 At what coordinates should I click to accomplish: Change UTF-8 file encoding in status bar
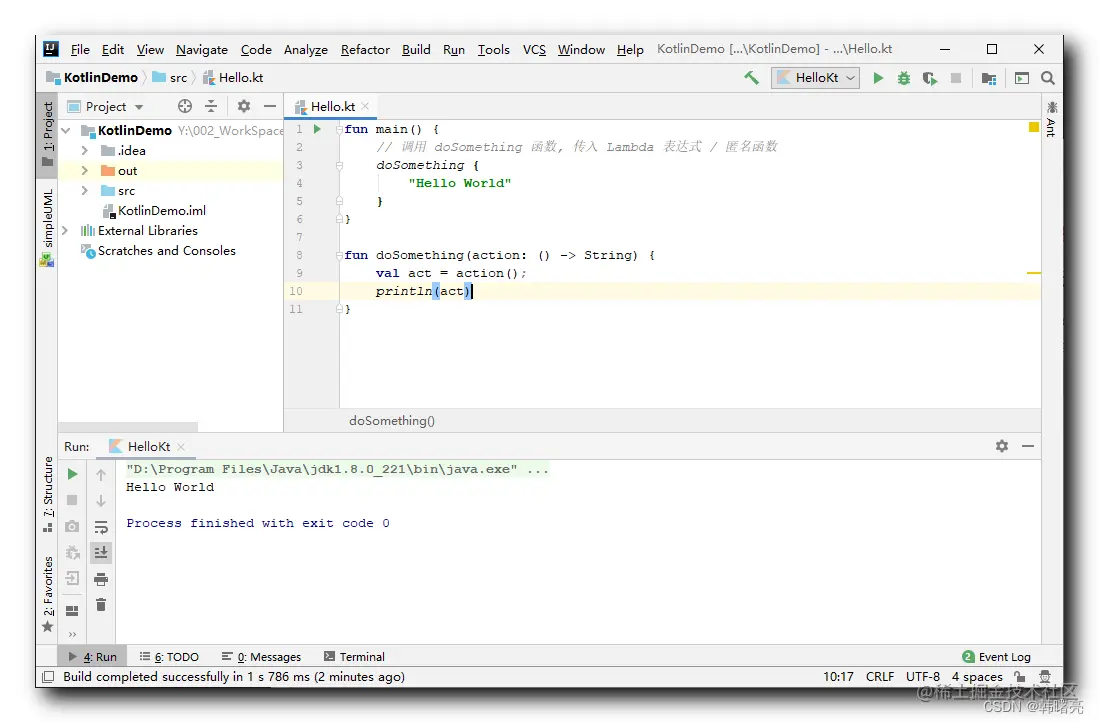click(922, 677)
